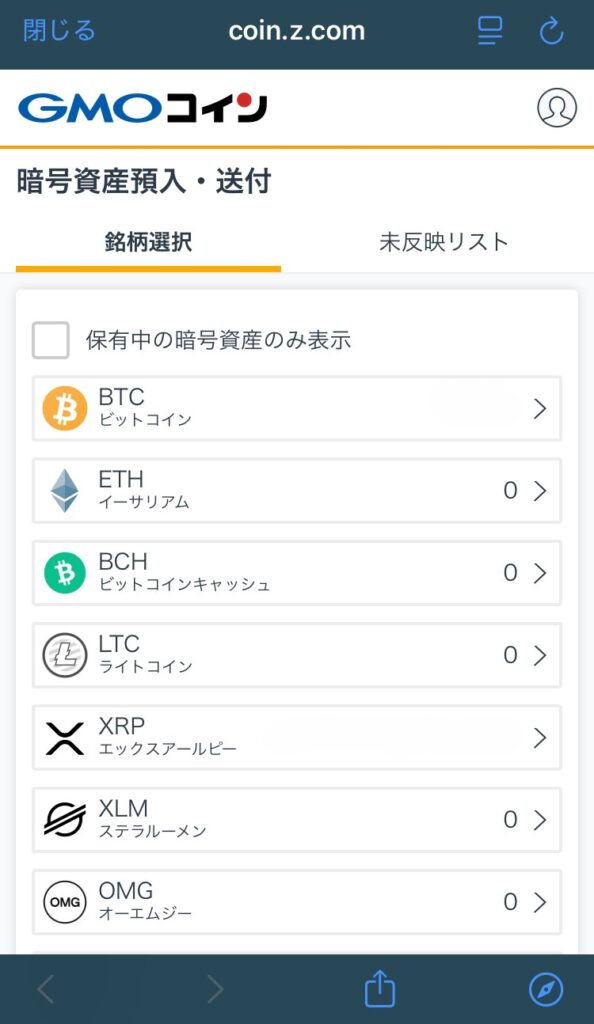Screen dimensions: 594x1024
Task: Tap the Stellar Lumens icon
Action: point(65,820)
